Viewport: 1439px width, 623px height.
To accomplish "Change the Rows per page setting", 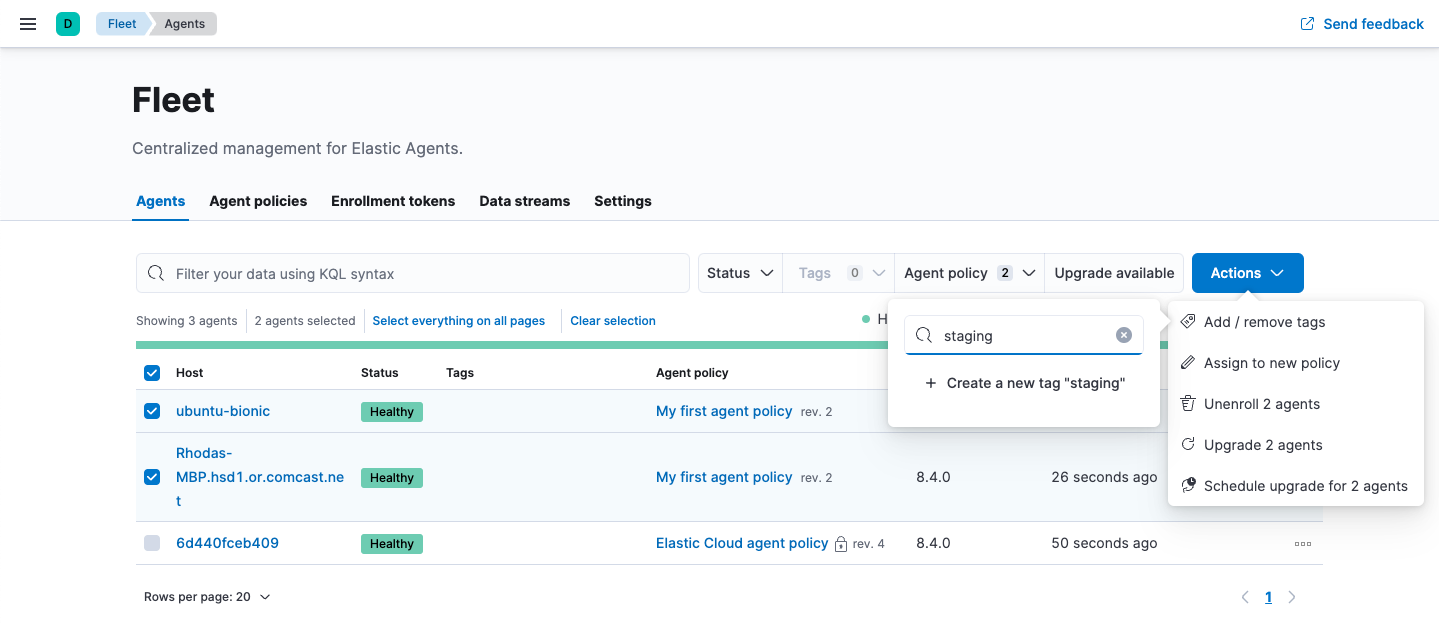I will pyautogui.click(x=207, y=597).
